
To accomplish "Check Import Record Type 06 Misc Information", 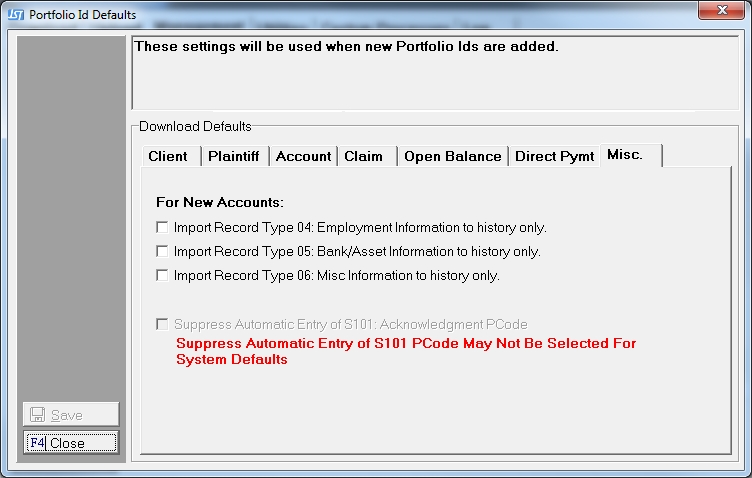I will click(x=162, y=275).
